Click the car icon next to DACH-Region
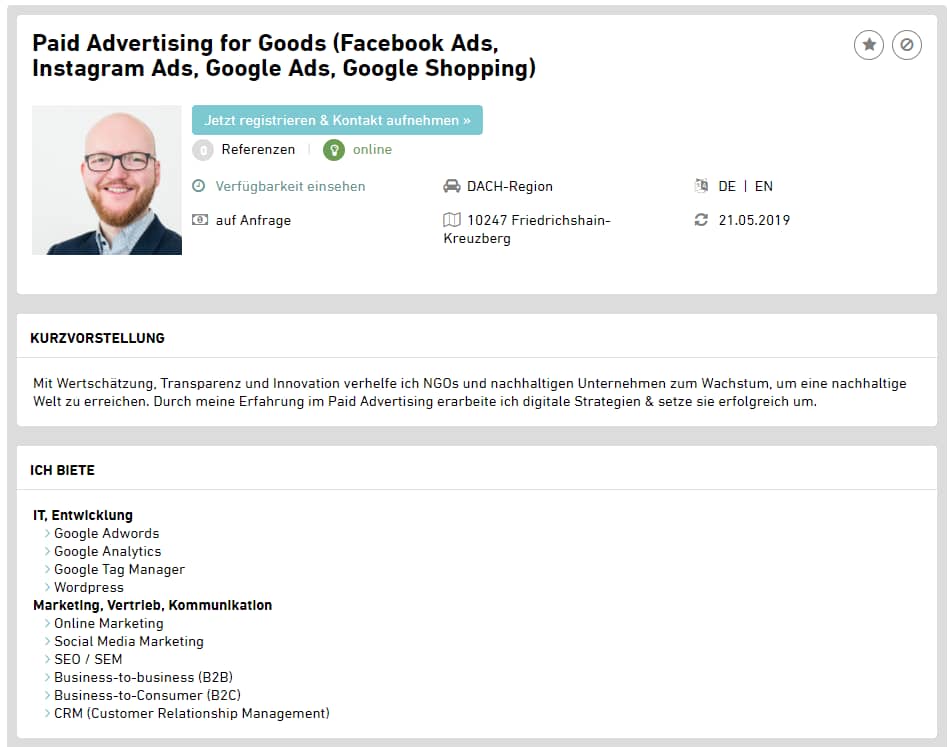This screenshot has width=949, height=747. click(452, 186)
